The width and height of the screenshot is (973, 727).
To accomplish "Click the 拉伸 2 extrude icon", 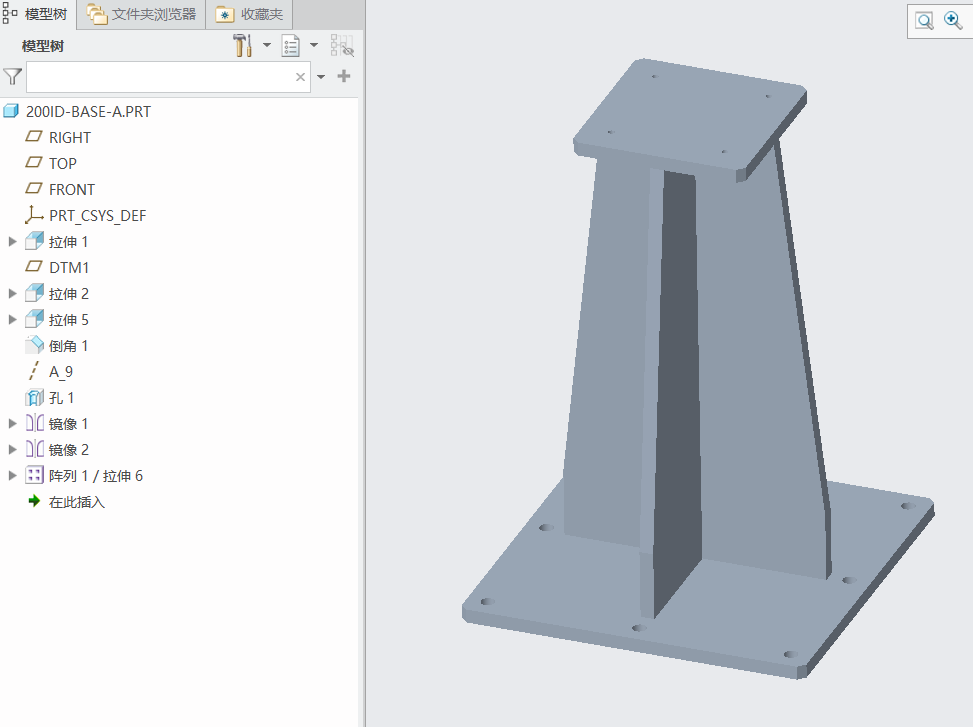I will (x=34, y=293).
